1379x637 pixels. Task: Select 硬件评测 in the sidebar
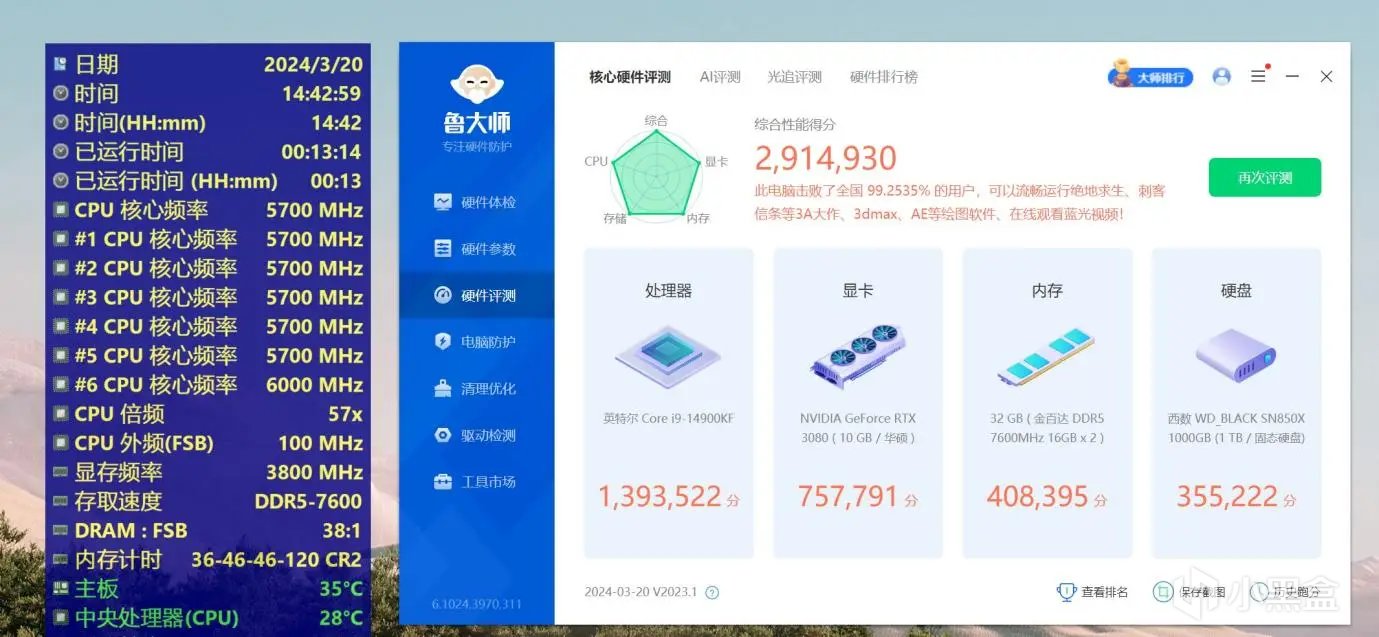(x=476, y=295)
